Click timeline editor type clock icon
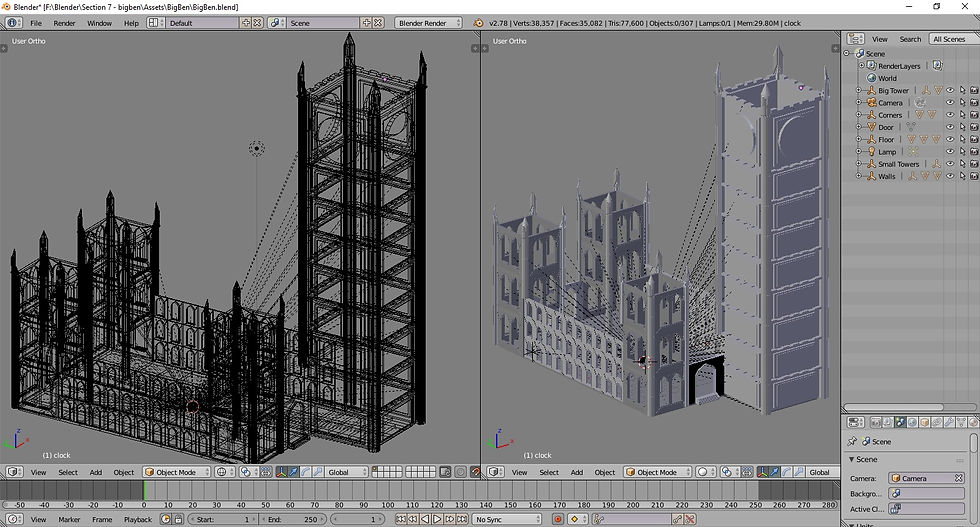This screenshot has width=980, height=527. (14, 519)
